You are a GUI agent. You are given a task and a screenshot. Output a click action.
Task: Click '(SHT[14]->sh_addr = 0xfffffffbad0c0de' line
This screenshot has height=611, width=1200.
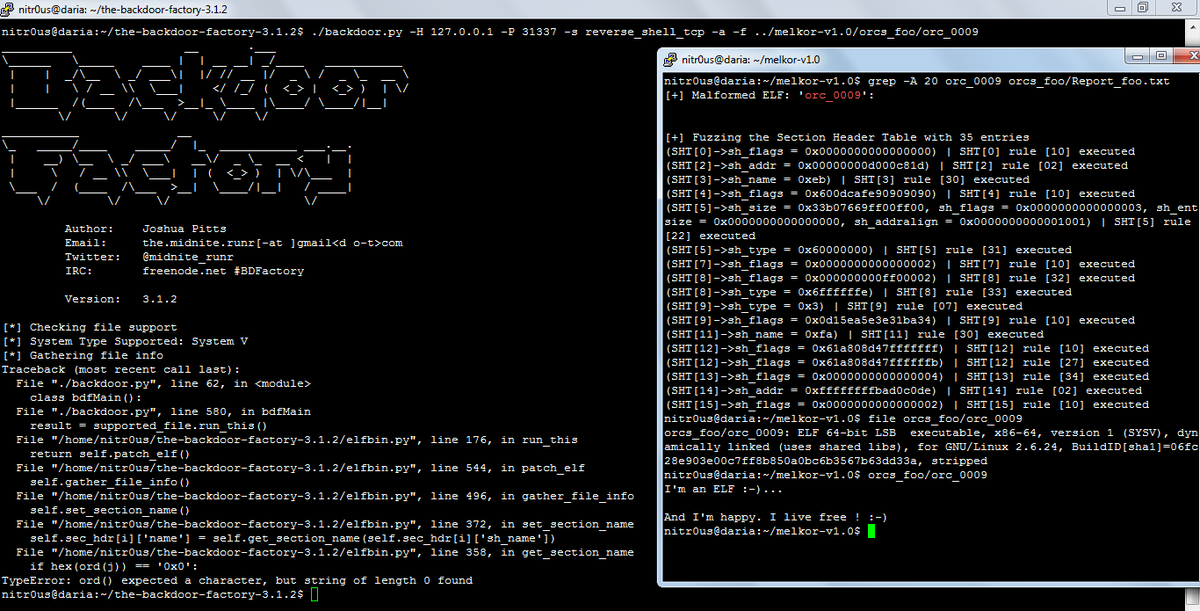pyautogui.click(x=903, y=390)
